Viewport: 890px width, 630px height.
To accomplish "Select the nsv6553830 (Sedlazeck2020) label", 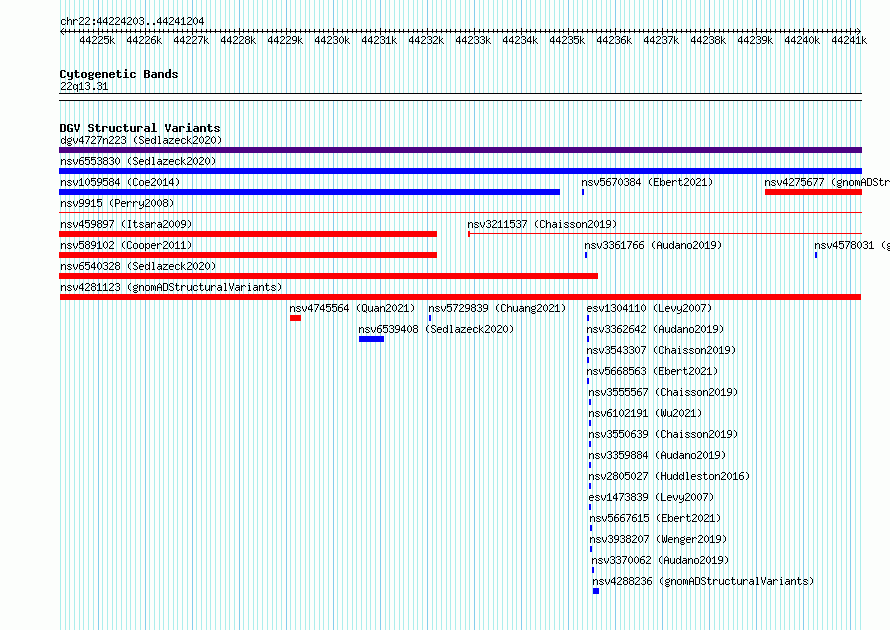I will pyautogui.click(x=138, y=161).
